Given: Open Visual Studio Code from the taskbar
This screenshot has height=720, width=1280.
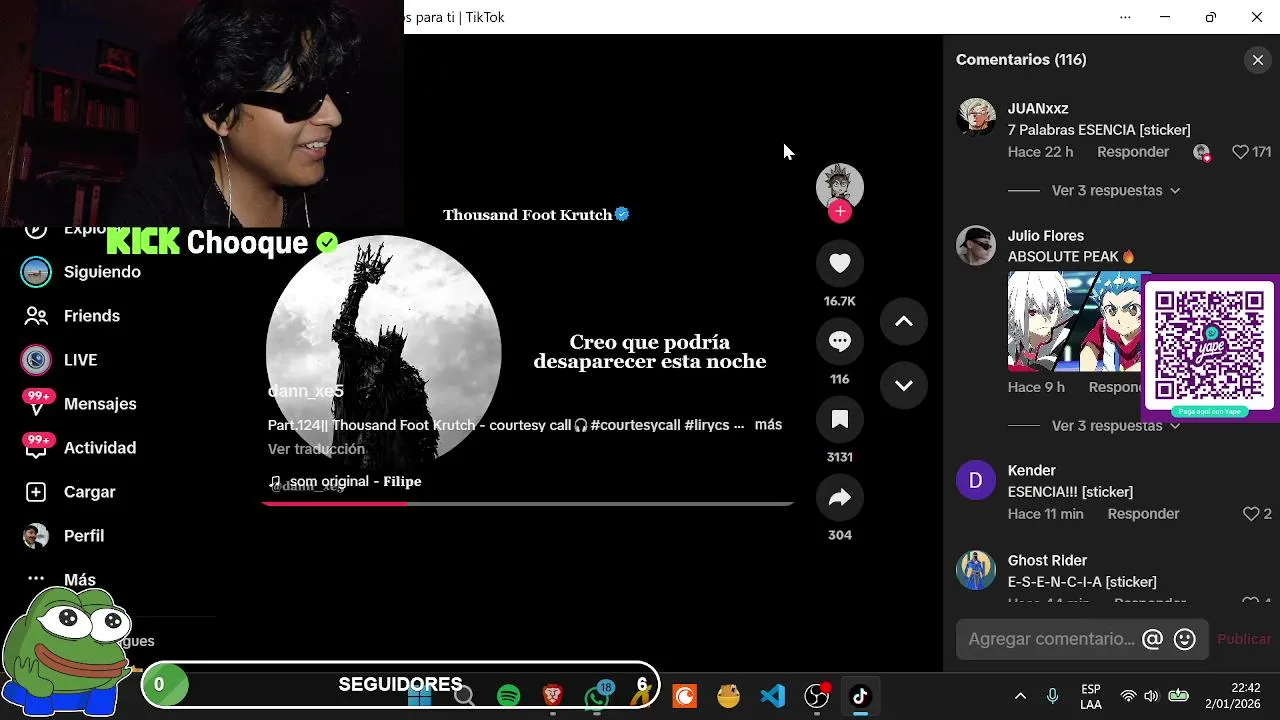Looking at the screenshot, I should coord(772,696).
